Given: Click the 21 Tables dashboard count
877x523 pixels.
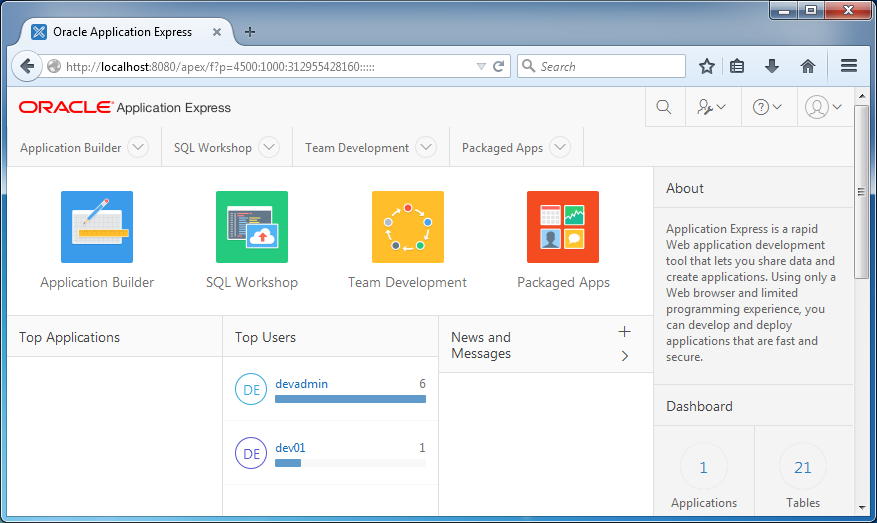Looking at the screenshot, I should (803, 467).
